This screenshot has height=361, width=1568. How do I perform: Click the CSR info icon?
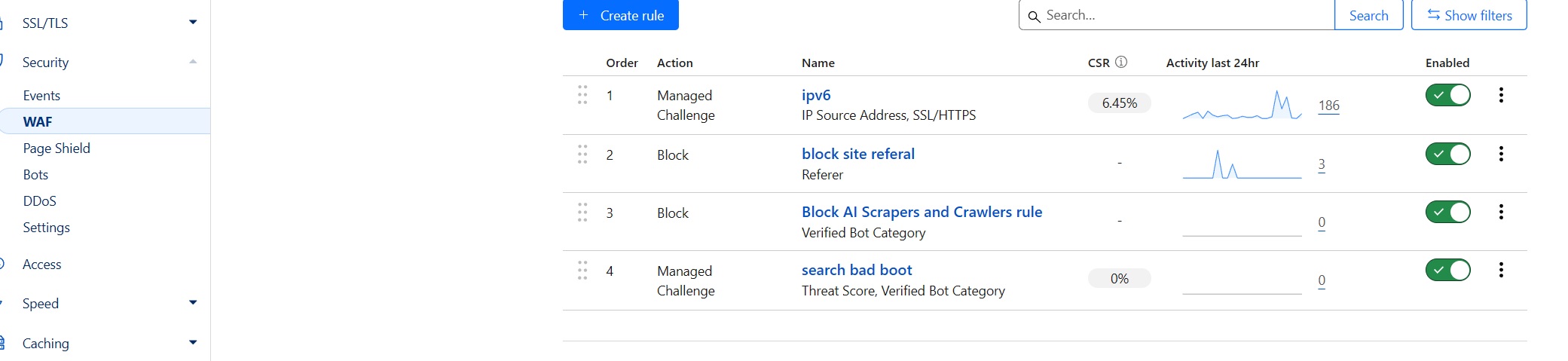[1121, 63]
